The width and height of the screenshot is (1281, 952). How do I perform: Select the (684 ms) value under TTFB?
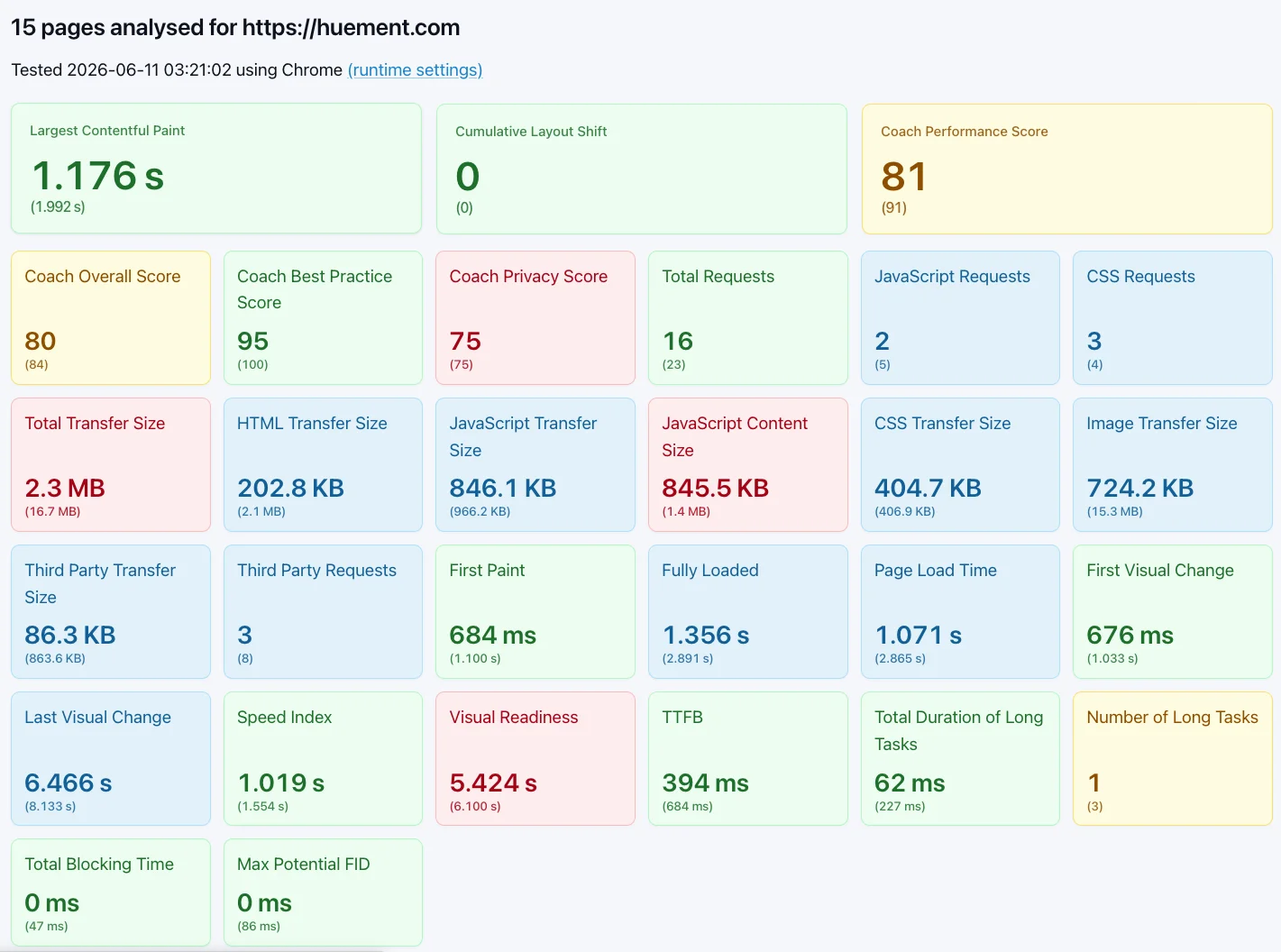(x=687, y=806)
